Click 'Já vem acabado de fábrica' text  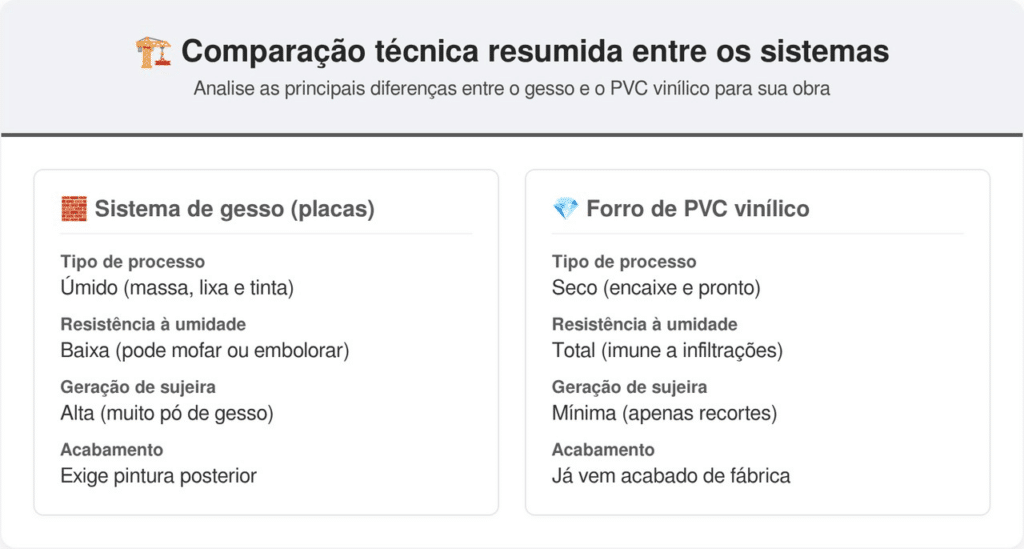(671, 476)
